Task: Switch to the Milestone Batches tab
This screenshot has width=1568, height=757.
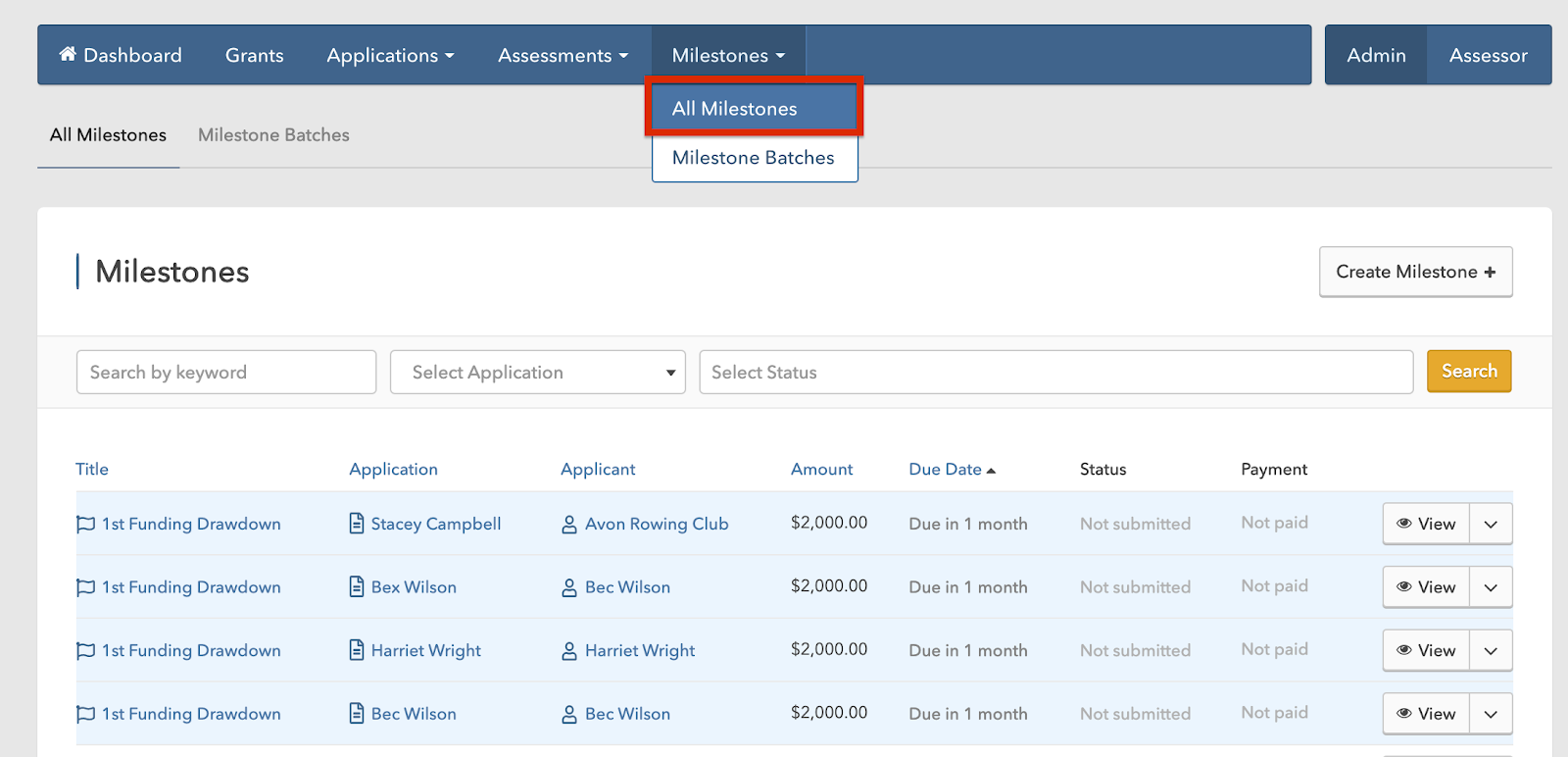Action: click(273, 135)
